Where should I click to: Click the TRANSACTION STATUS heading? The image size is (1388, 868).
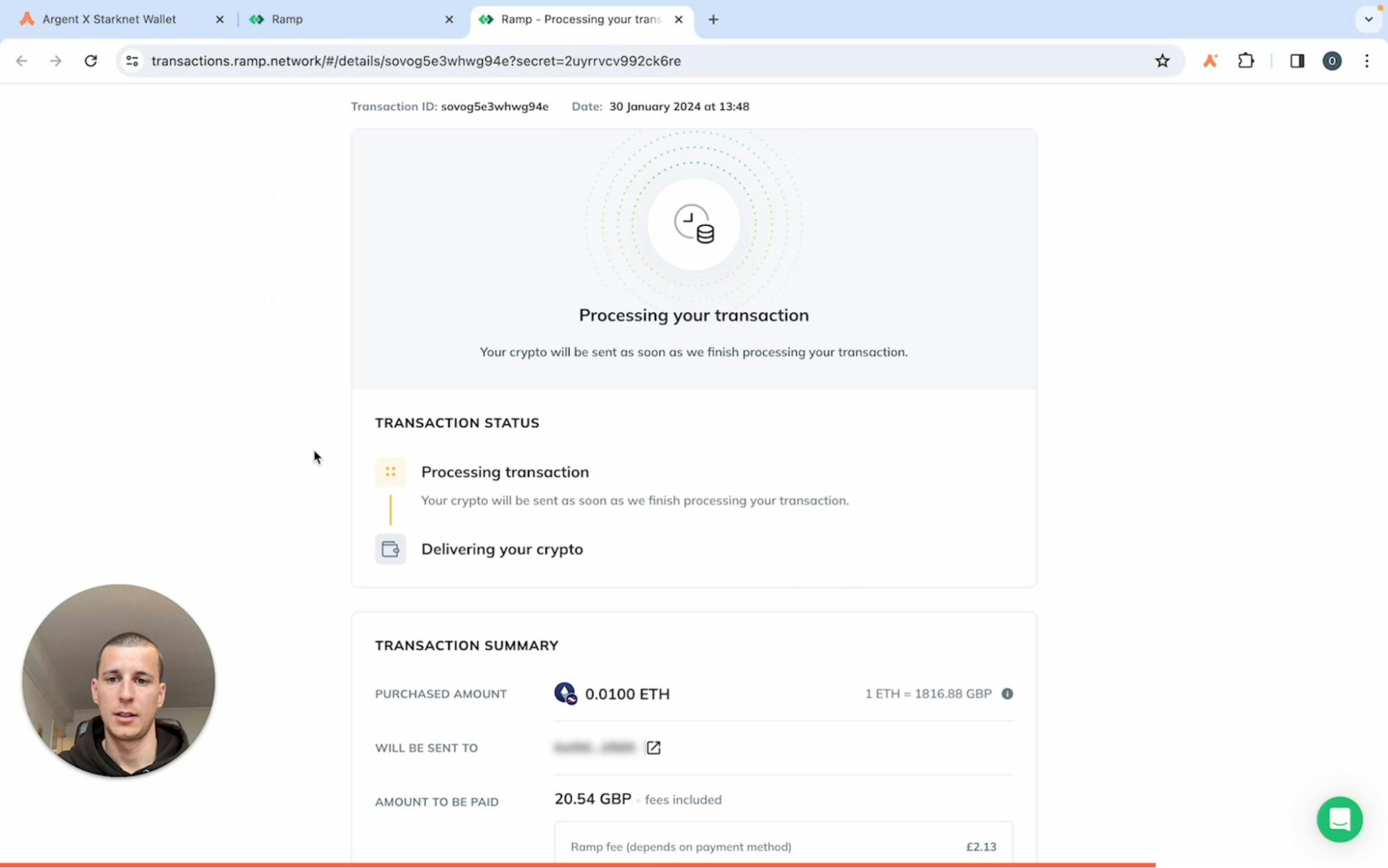pyautogui.click(x=457, y=423)
